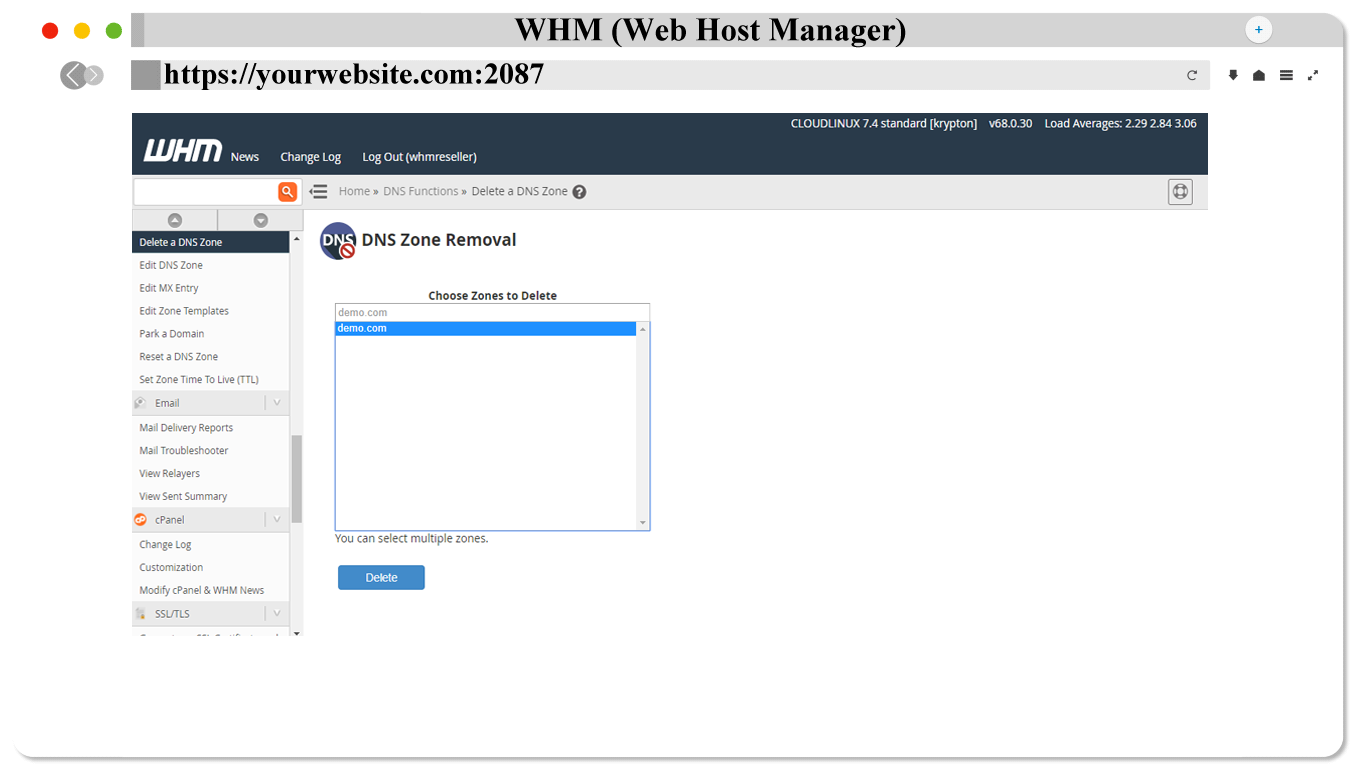Screen dimensions: 1362x769
Task: Open View Sent Summary
Action: coord(183,497)
